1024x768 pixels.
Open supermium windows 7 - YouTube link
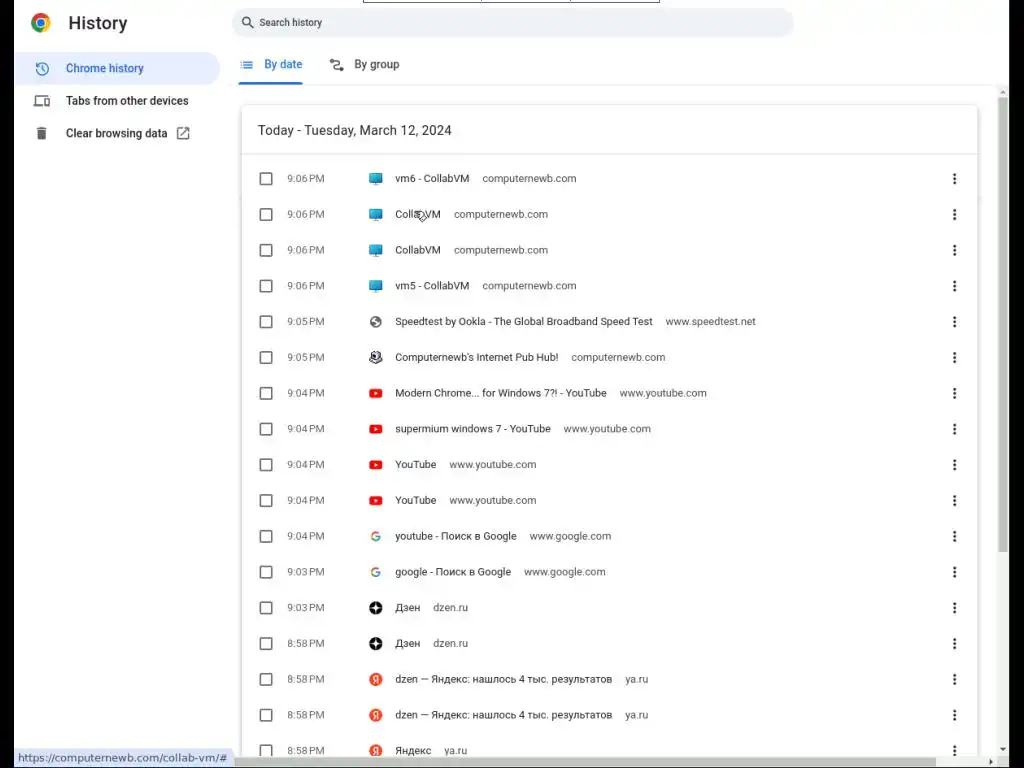coord(473,429)
